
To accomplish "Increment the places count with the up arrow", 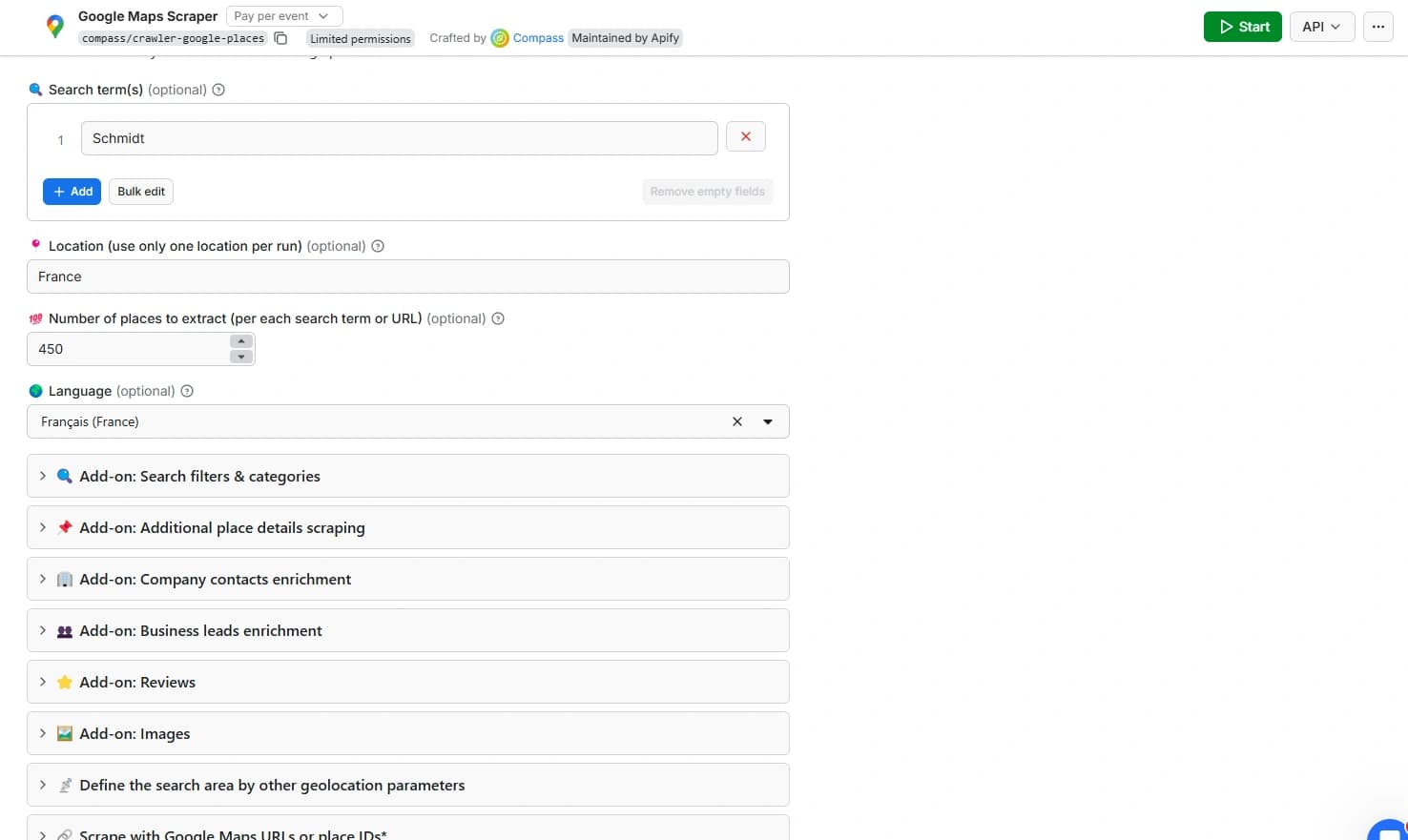I will click(x=241, y=341).
